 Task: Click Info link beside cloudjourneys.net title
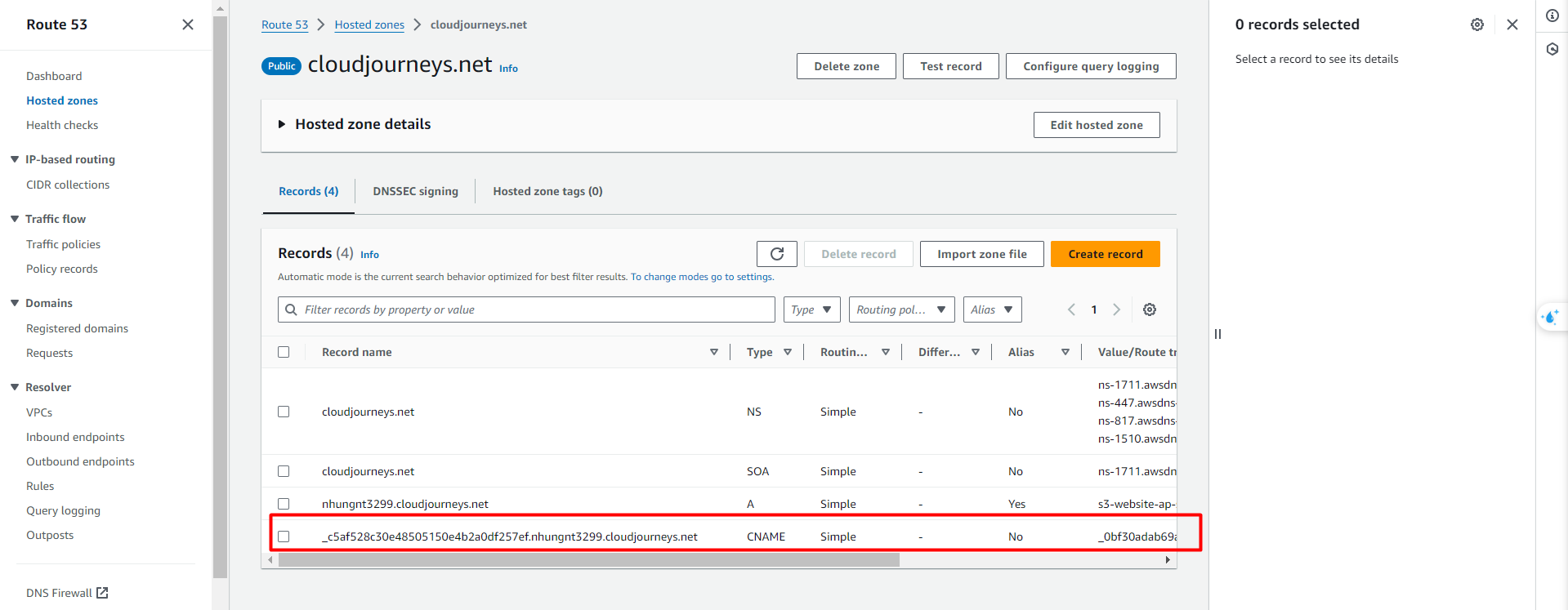508,69
